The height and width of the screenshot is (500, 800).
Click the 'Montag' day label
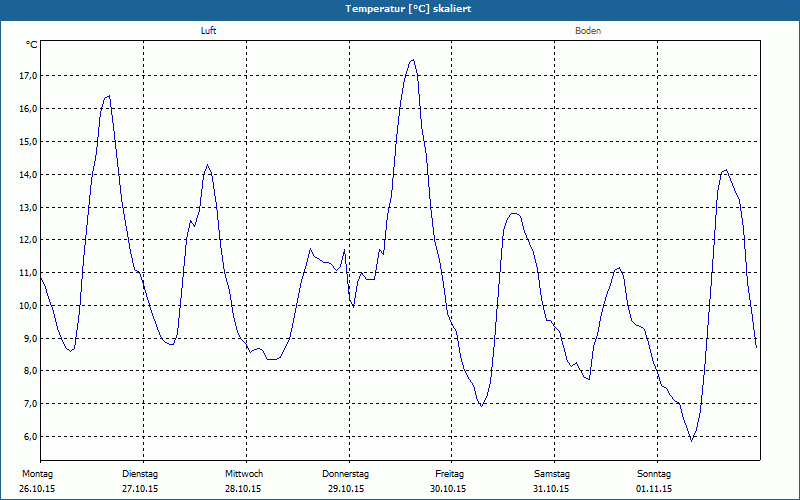point(37,474)
